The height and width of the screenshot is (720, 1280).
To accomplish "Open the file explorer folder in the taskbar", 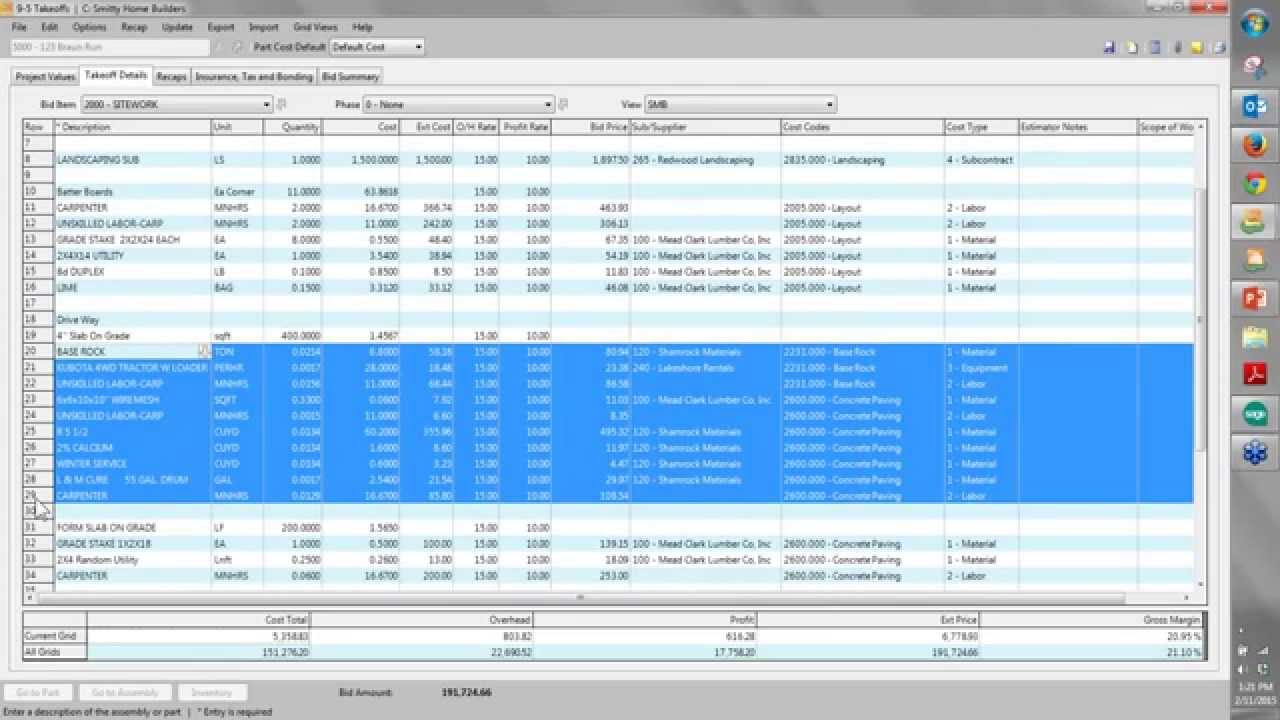I will pos(1255,337).
